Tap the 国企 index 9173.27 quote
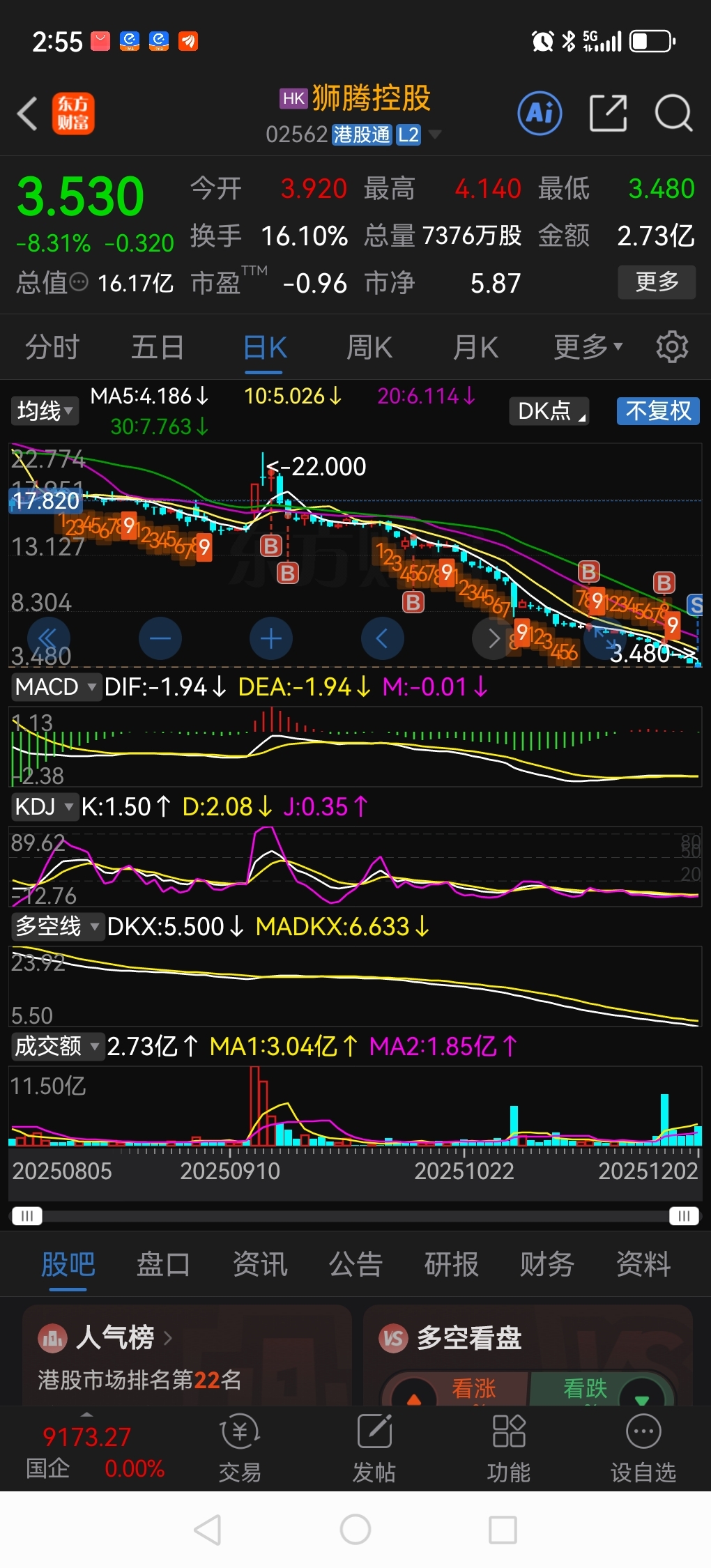This screenshot has height=1568, width=711. tap(86, 1437)
